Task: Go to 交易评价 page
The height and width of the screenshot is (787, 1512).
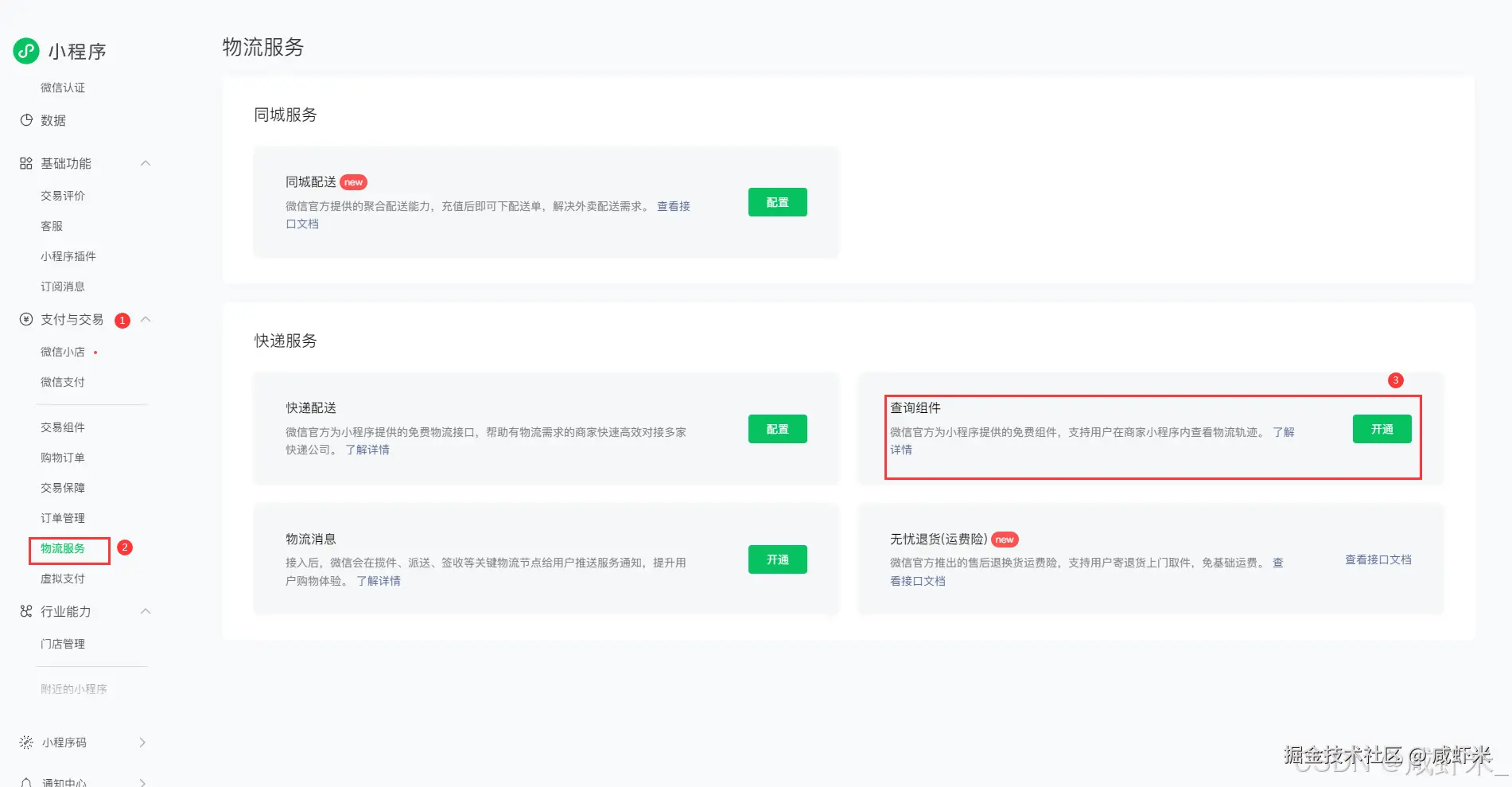Action: coord(63,196)
